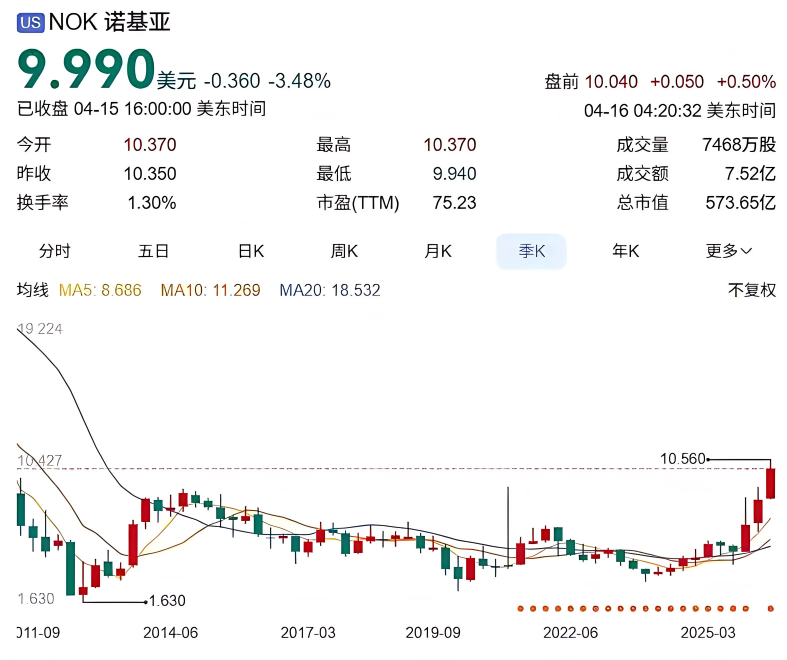The height and width of the screenshot is (660, 787).
Task: Select the latest red candlestick at far right
Action: (771, 482)
